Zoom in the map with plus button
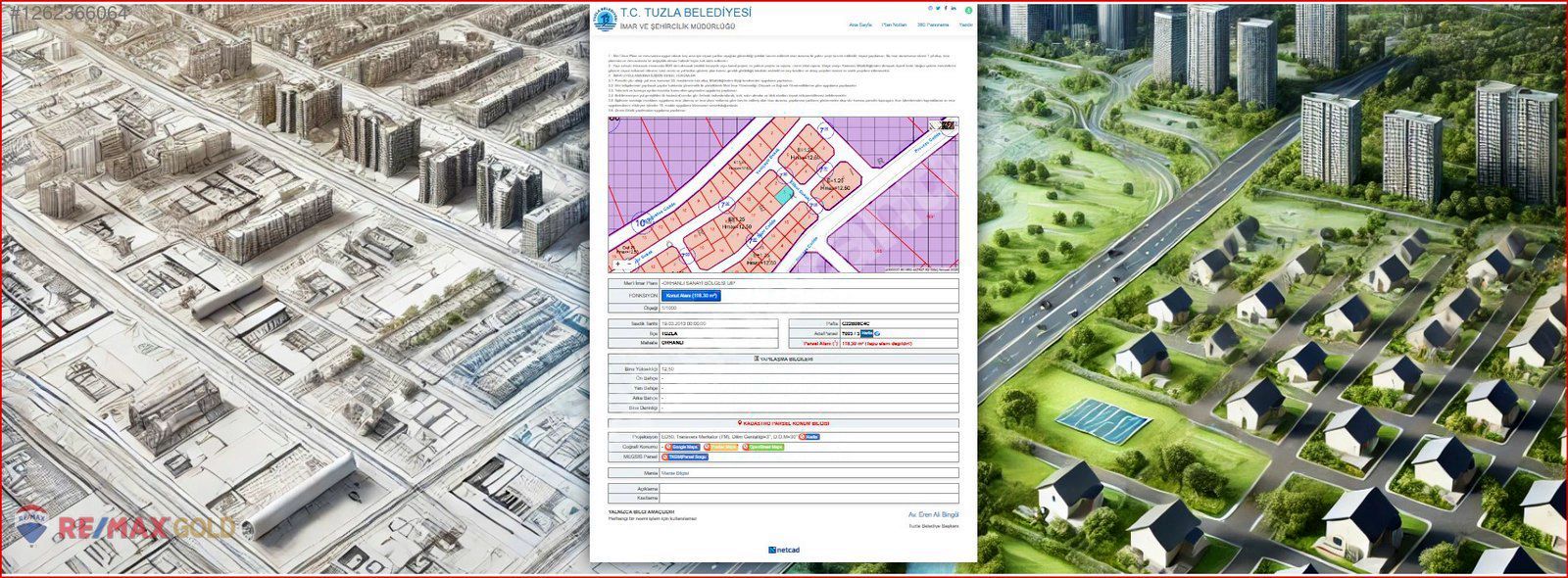 [x=616, y=265]
